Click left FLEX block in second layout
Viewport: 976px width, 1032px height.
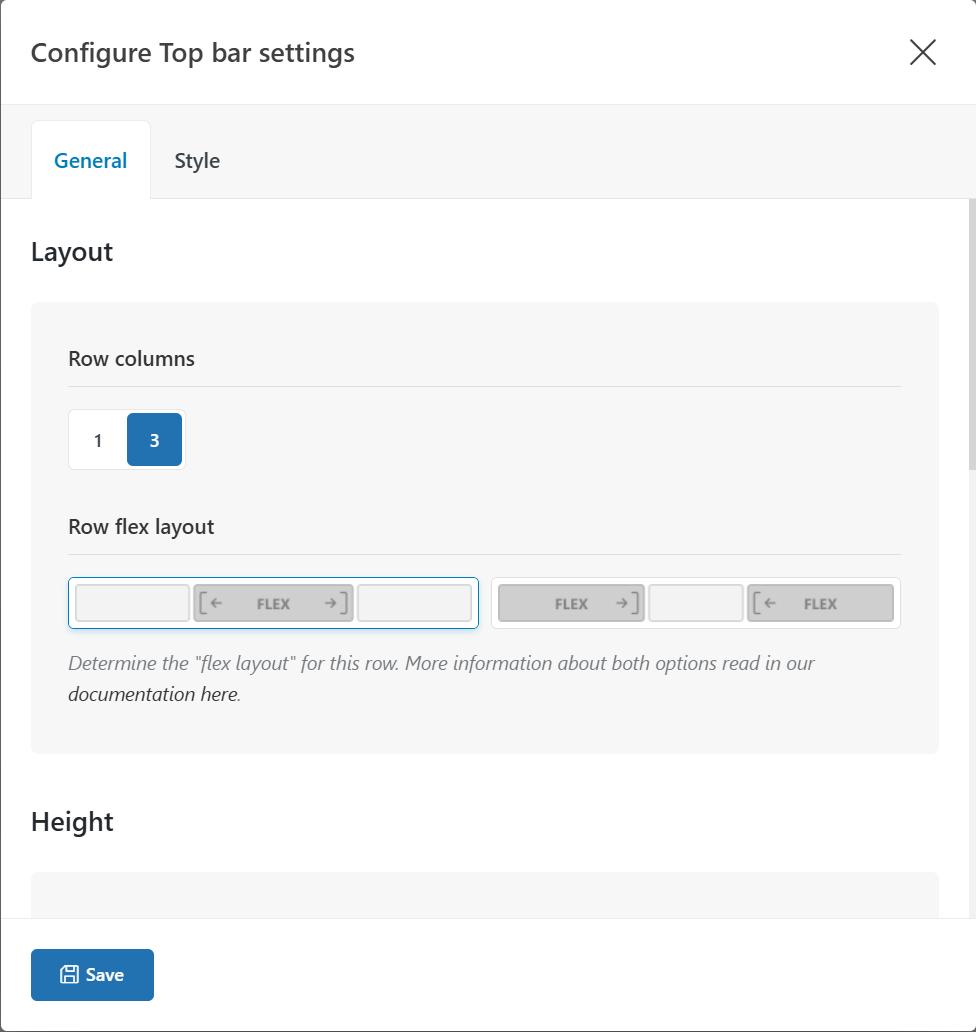click(571, 604)
